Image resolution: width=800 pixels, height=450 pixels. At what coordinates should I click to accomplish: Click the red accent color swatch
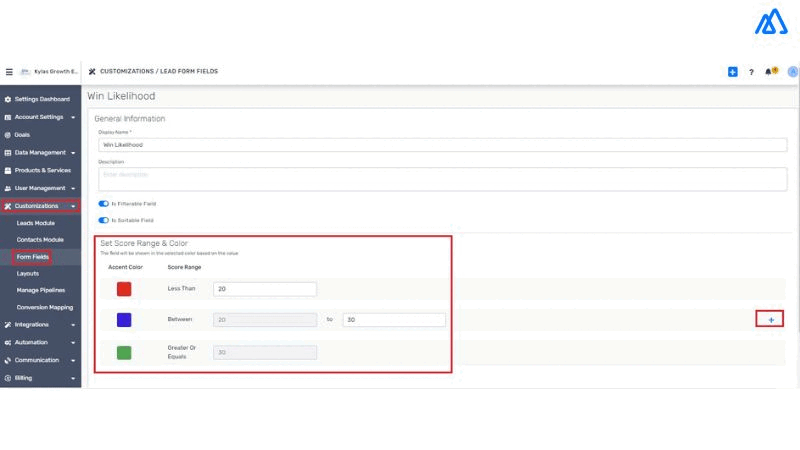pyautogui.click(x=124, y=289)
